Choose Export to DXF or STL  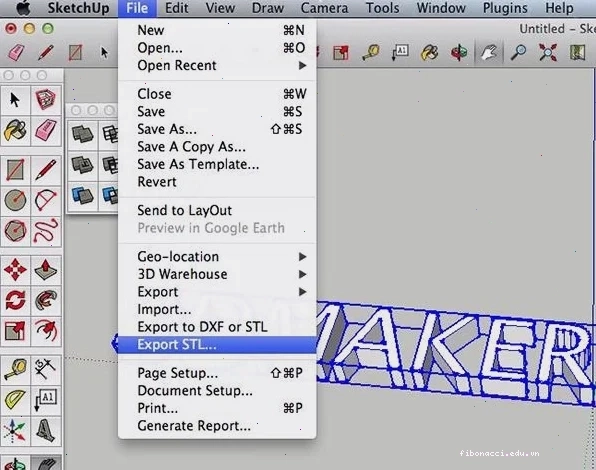coord(217,327)
